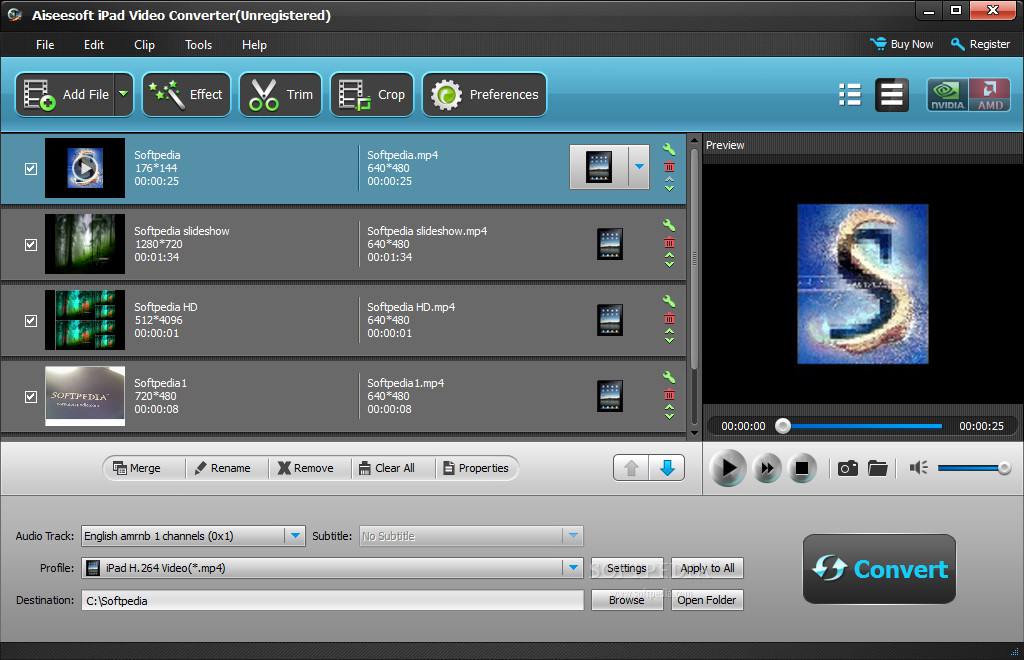Screen dimensions: 1024x660
Task: Click the Destination path field
Action: [x=332, y=600]
